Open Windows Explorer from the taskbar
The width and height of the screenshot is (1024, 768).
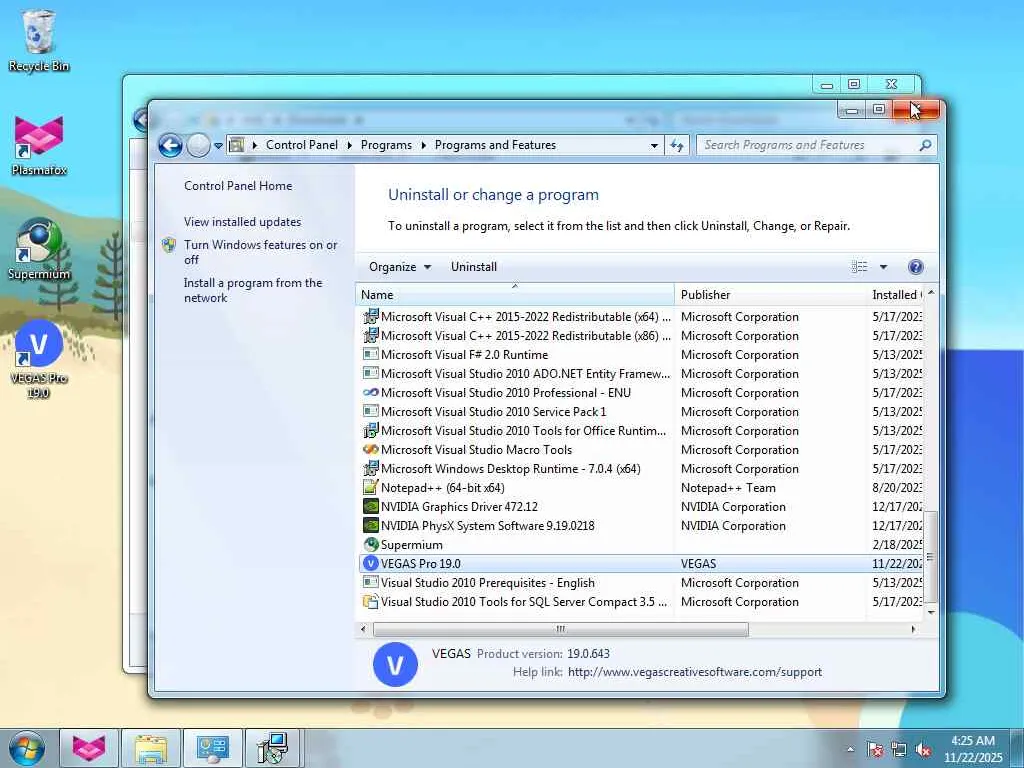151,748
